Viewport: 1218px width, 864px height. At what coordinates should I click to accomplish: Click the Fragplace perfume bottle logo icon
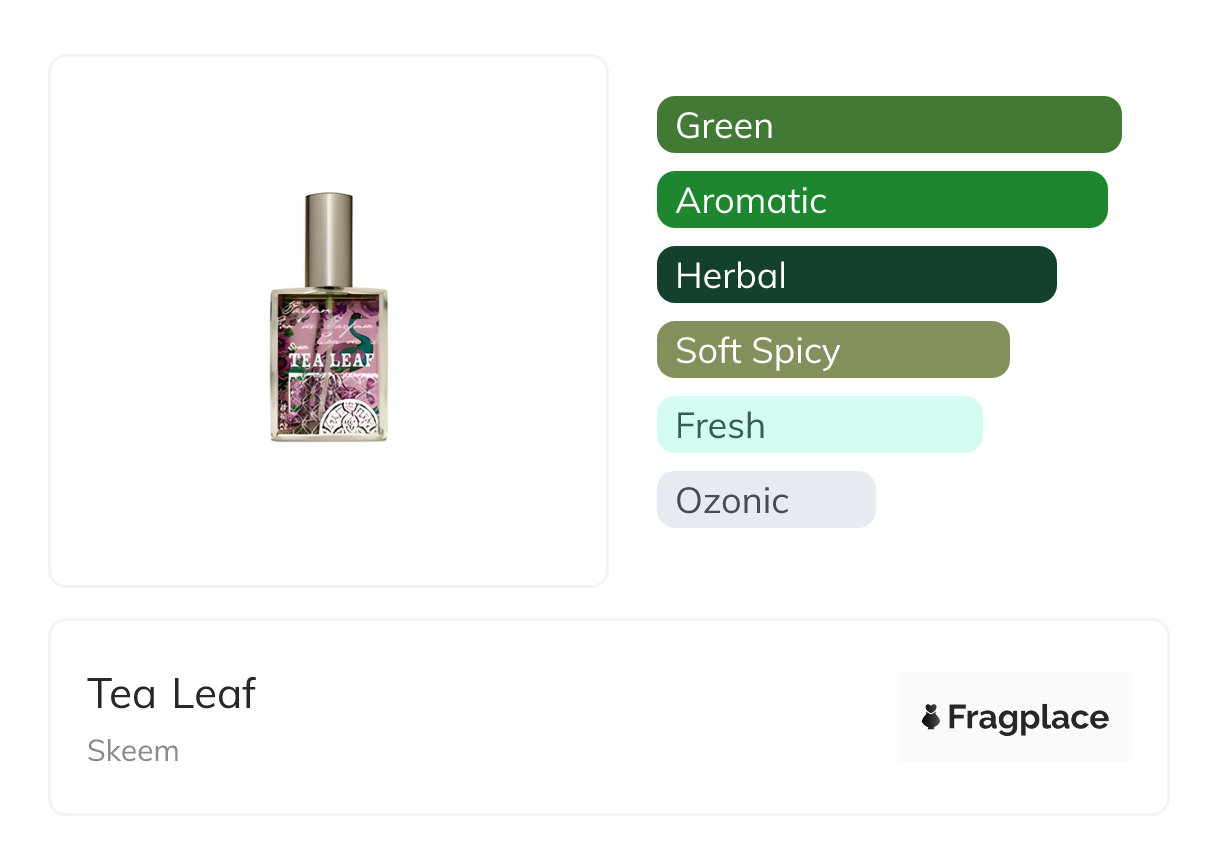(931, 717)
